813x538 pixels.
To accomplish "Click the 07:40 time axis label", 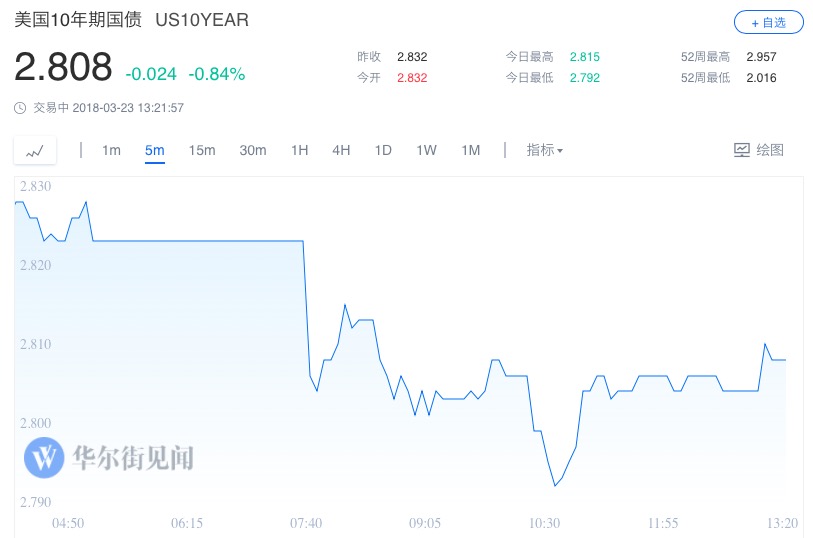I will [306, 523].
